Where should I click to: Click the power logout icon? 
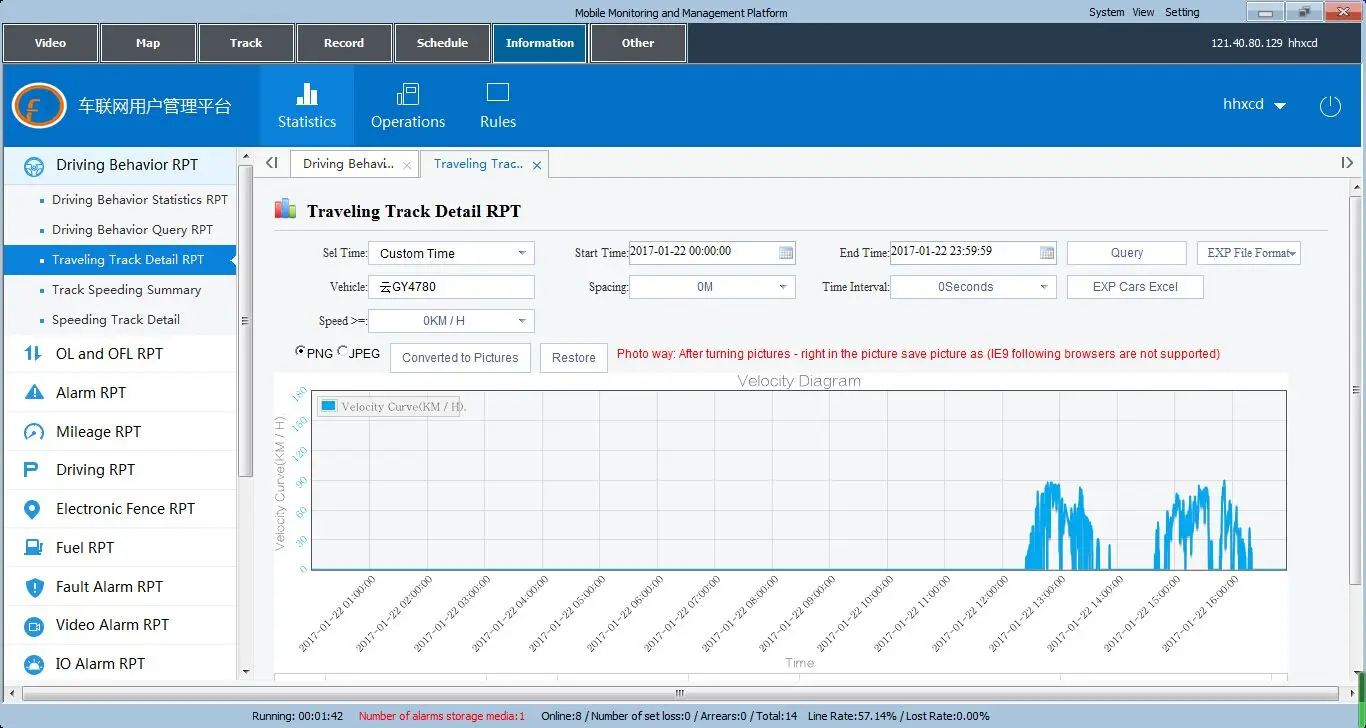(1329, 106)
